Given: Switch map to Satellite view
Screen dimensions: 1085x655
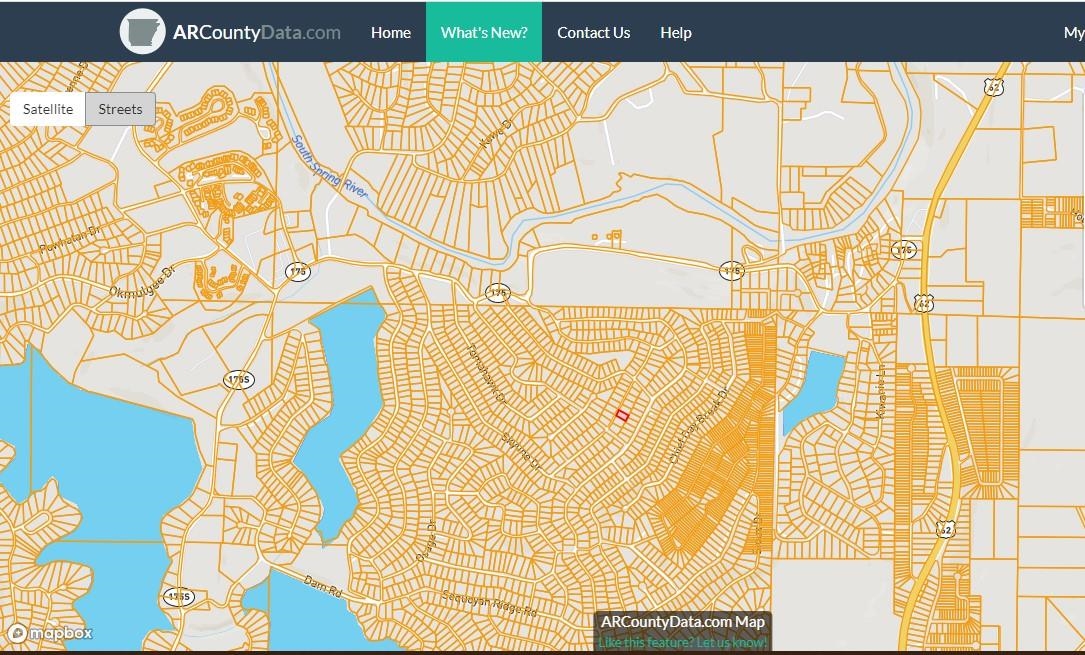Looking at the screenshot, I should 48,109.
